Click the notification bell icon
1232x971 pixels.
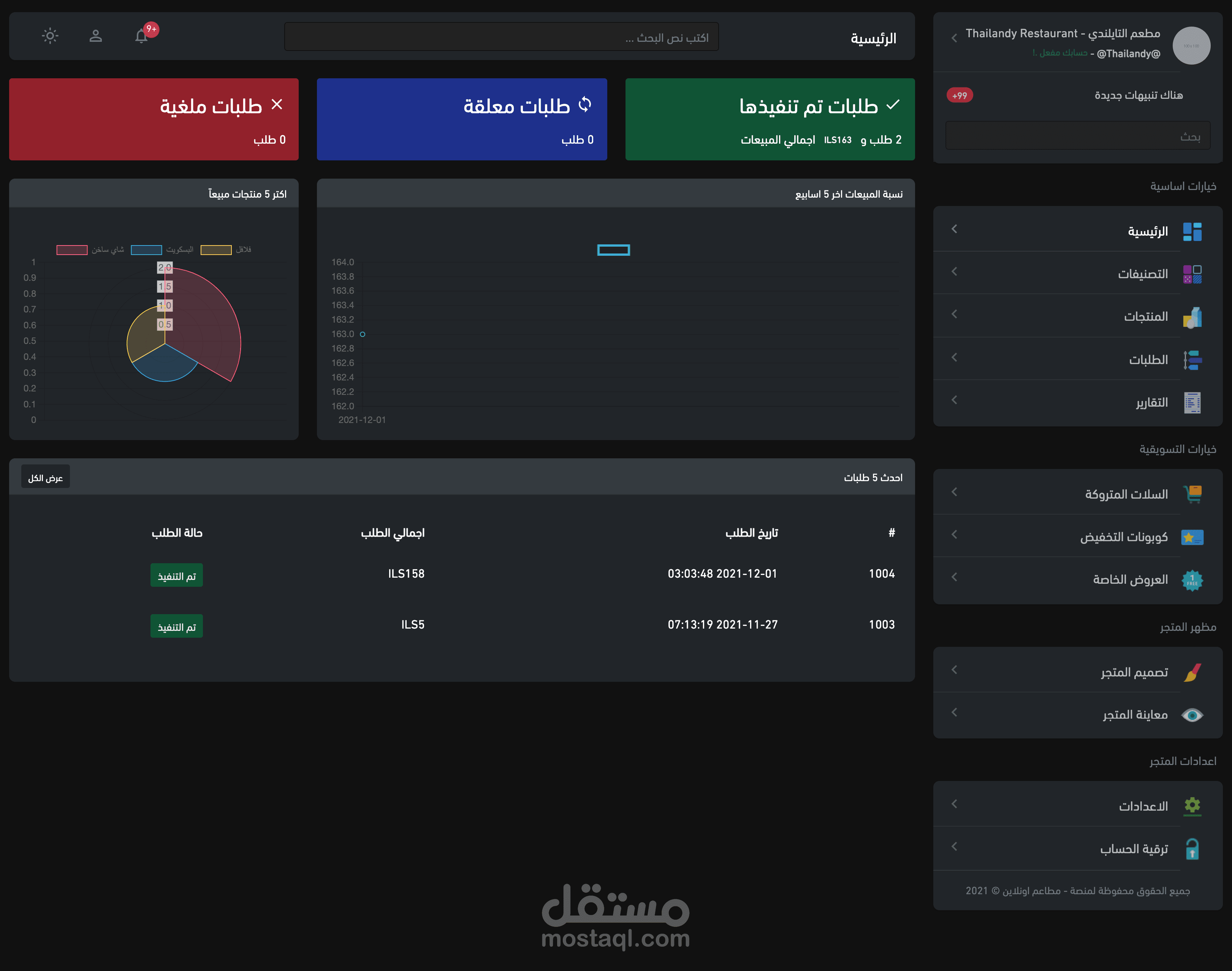(x=141, y=36)
